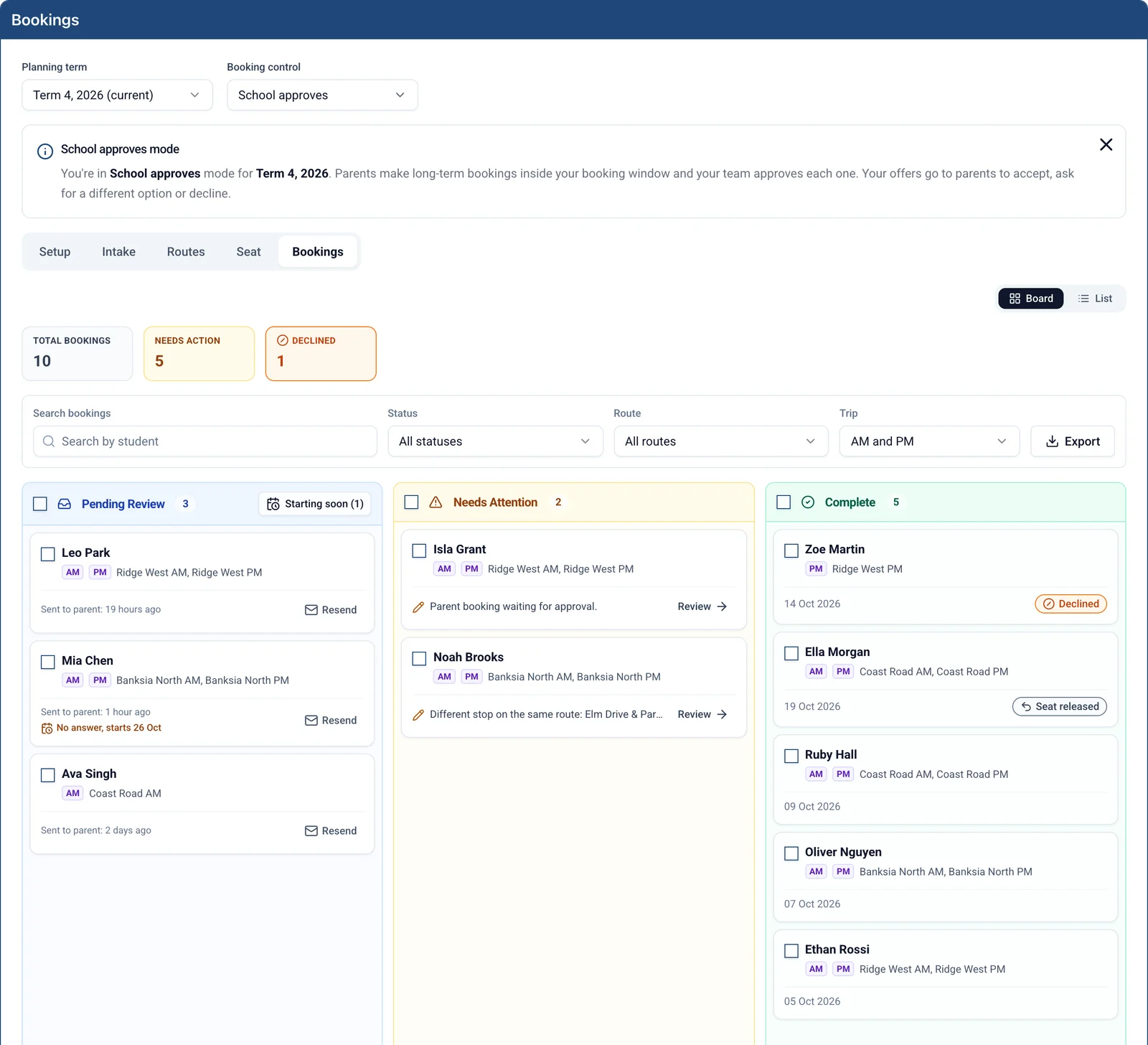This screenshot has width=1148, height=1045.
Task: Click the Needs Action stat card
Action: pos(199,354)
